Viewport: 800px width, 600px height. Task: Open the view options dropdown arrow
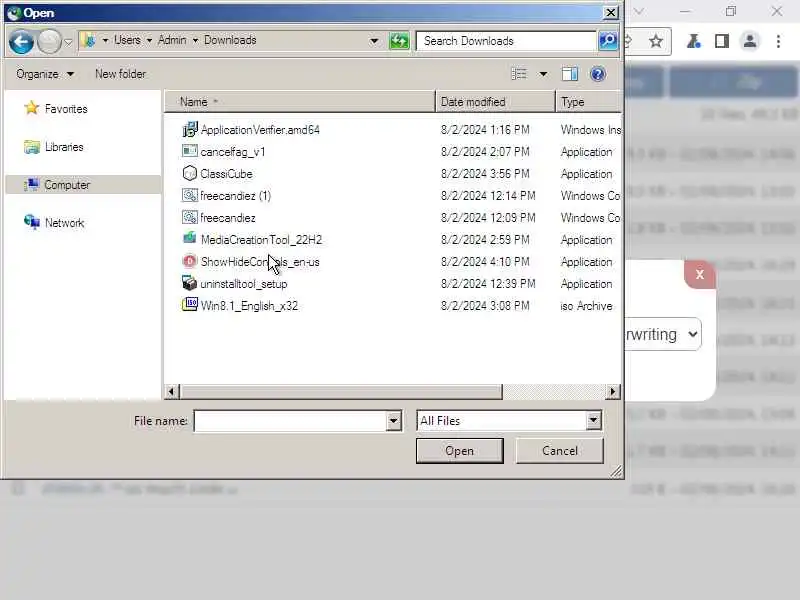[543, 74]
